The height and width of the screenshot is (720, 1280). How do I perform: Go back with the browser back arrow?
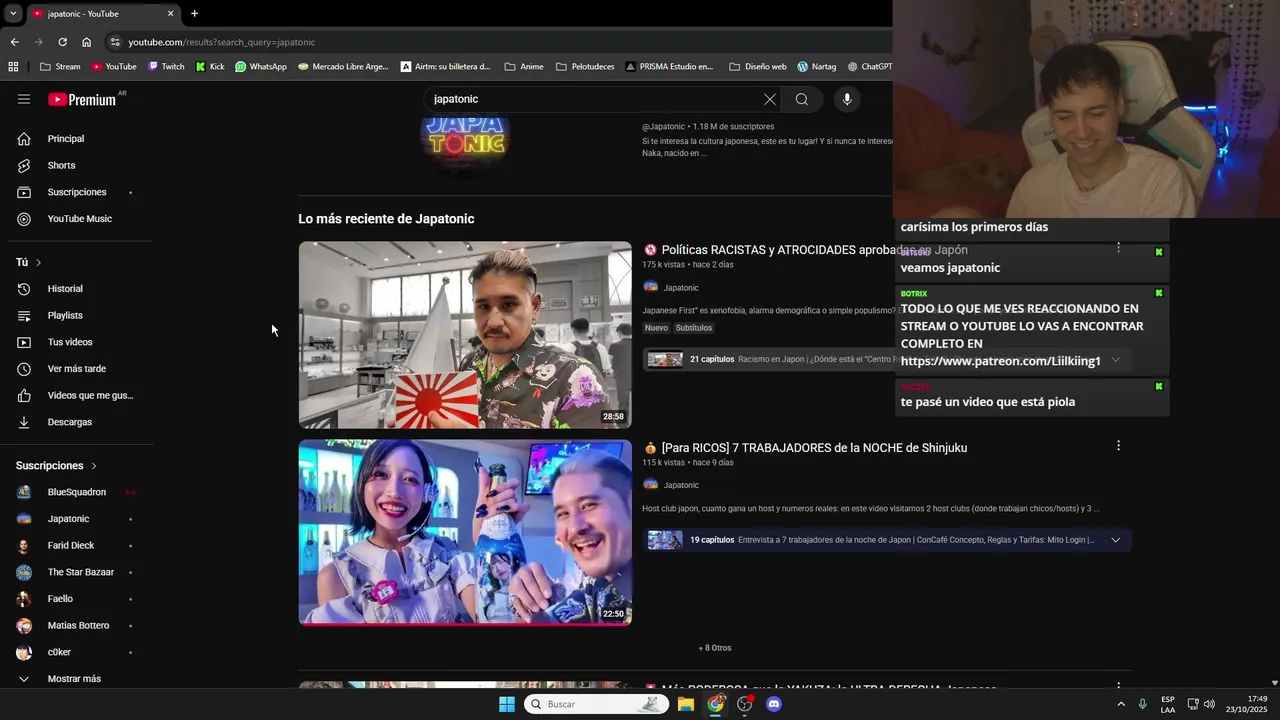coord(14,42)
